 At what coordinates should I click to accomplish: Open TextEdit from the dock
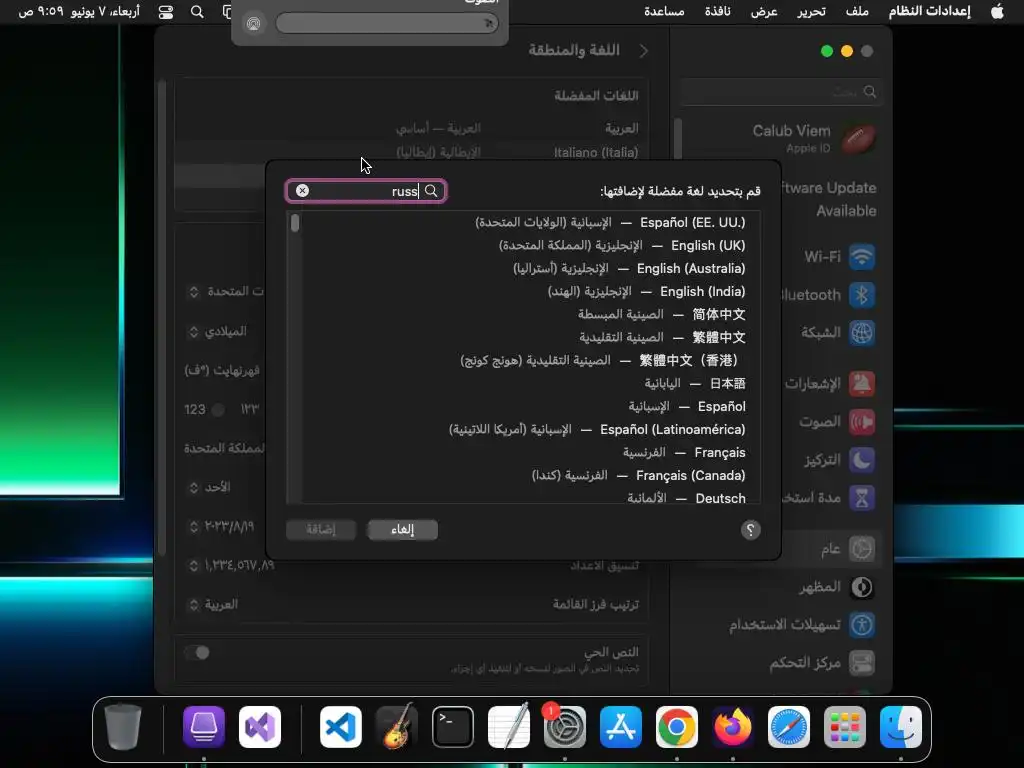pyautogui.click(x=509, y=727)
